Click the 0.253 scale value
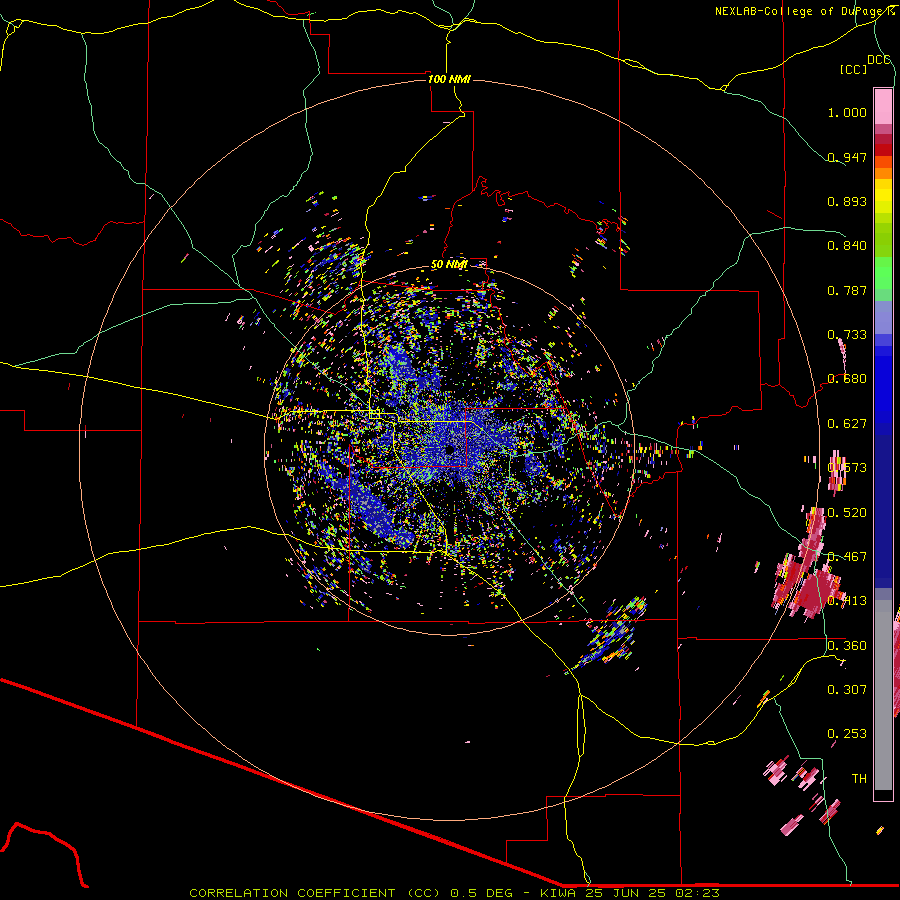 pyautogui.click(x=847, y=734)
